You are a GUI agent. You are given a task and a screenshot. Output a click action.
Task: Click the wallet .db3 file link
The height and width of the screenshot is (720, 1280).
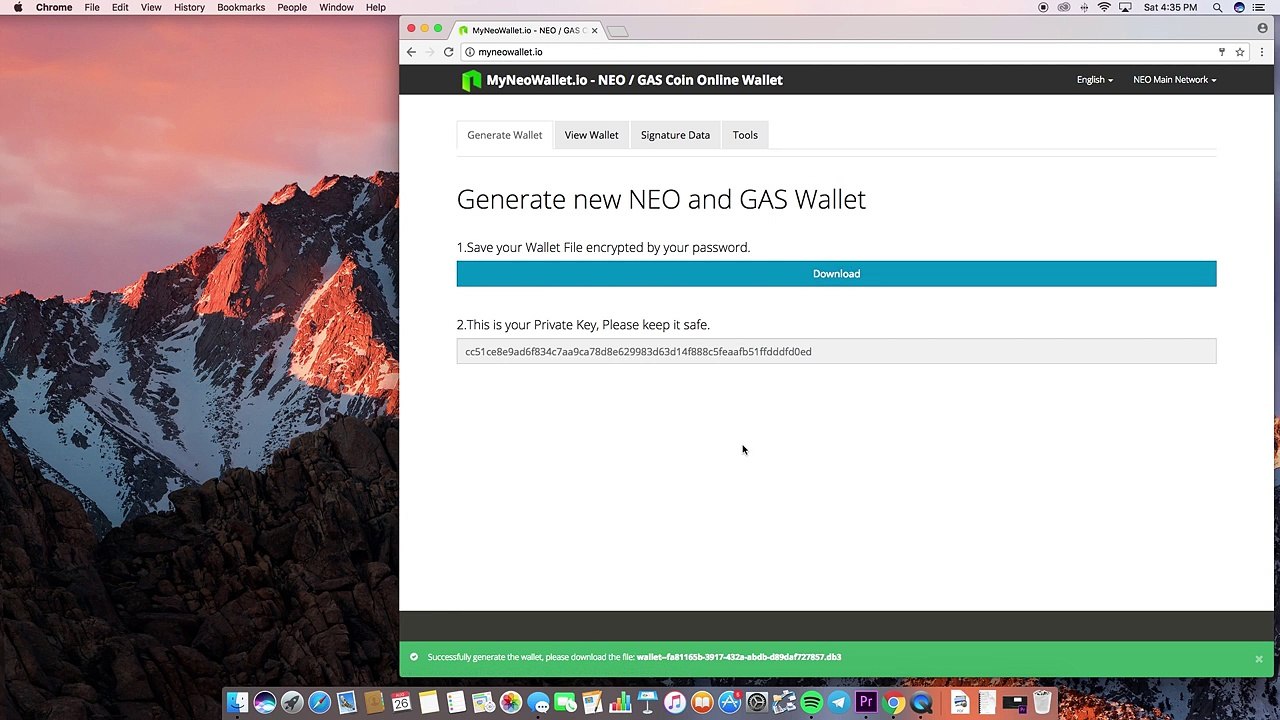739,657
